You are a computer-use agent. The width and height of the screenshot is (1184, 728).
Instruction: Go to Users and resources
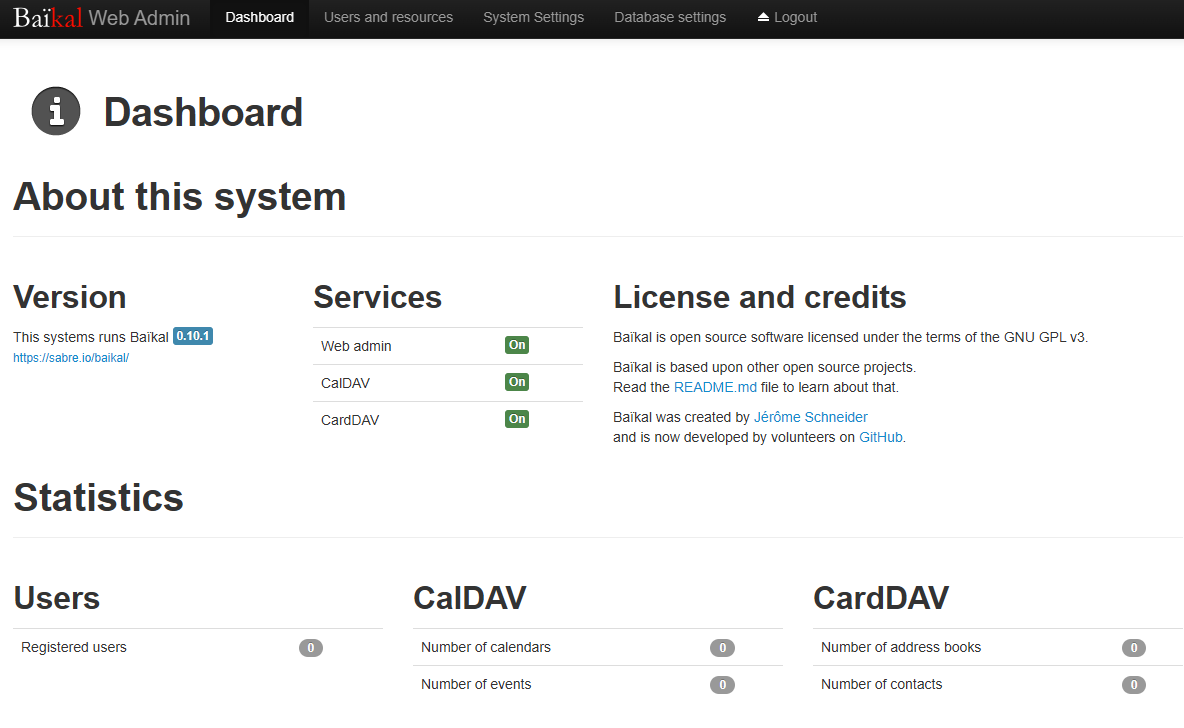pyautogui.click(x=388, y=17)
